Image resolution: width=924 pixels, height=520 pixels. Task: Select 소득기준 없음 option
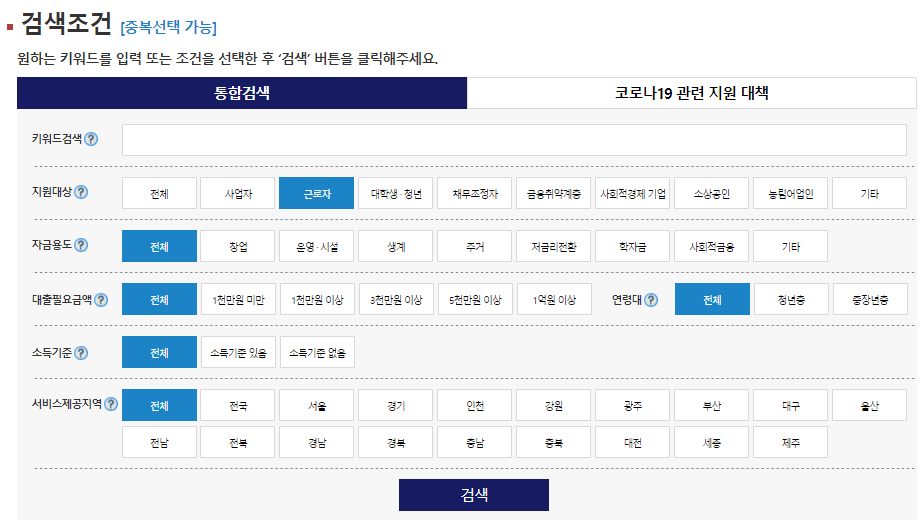tap(317, 353)
